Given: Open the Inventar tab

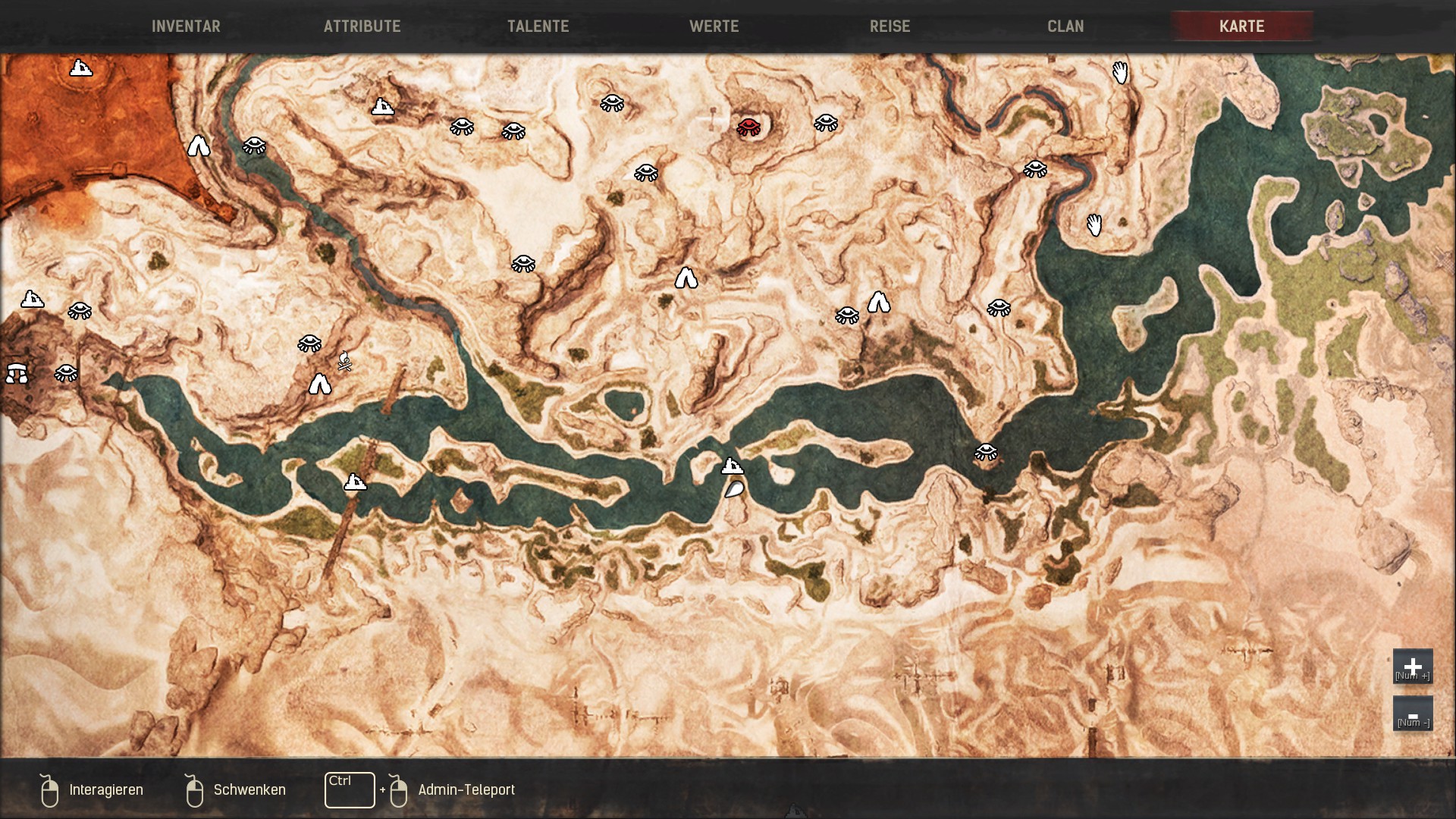Looking at the screenshot, I should 186,26.
